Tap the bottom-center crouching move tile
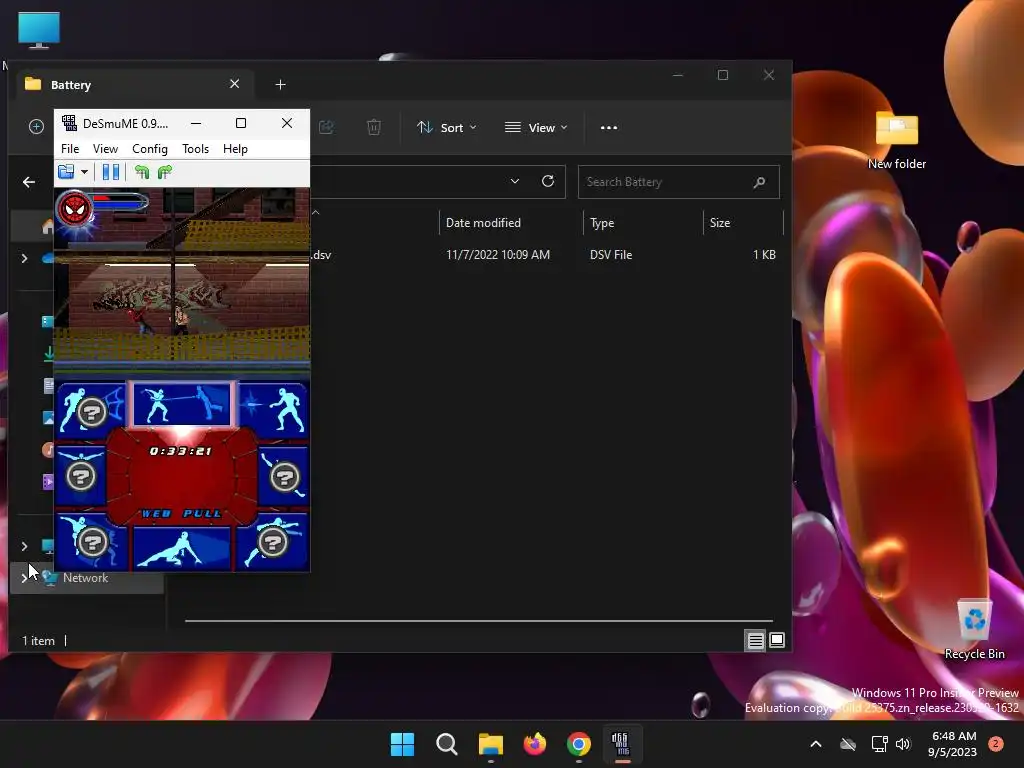 click(182, 548)
